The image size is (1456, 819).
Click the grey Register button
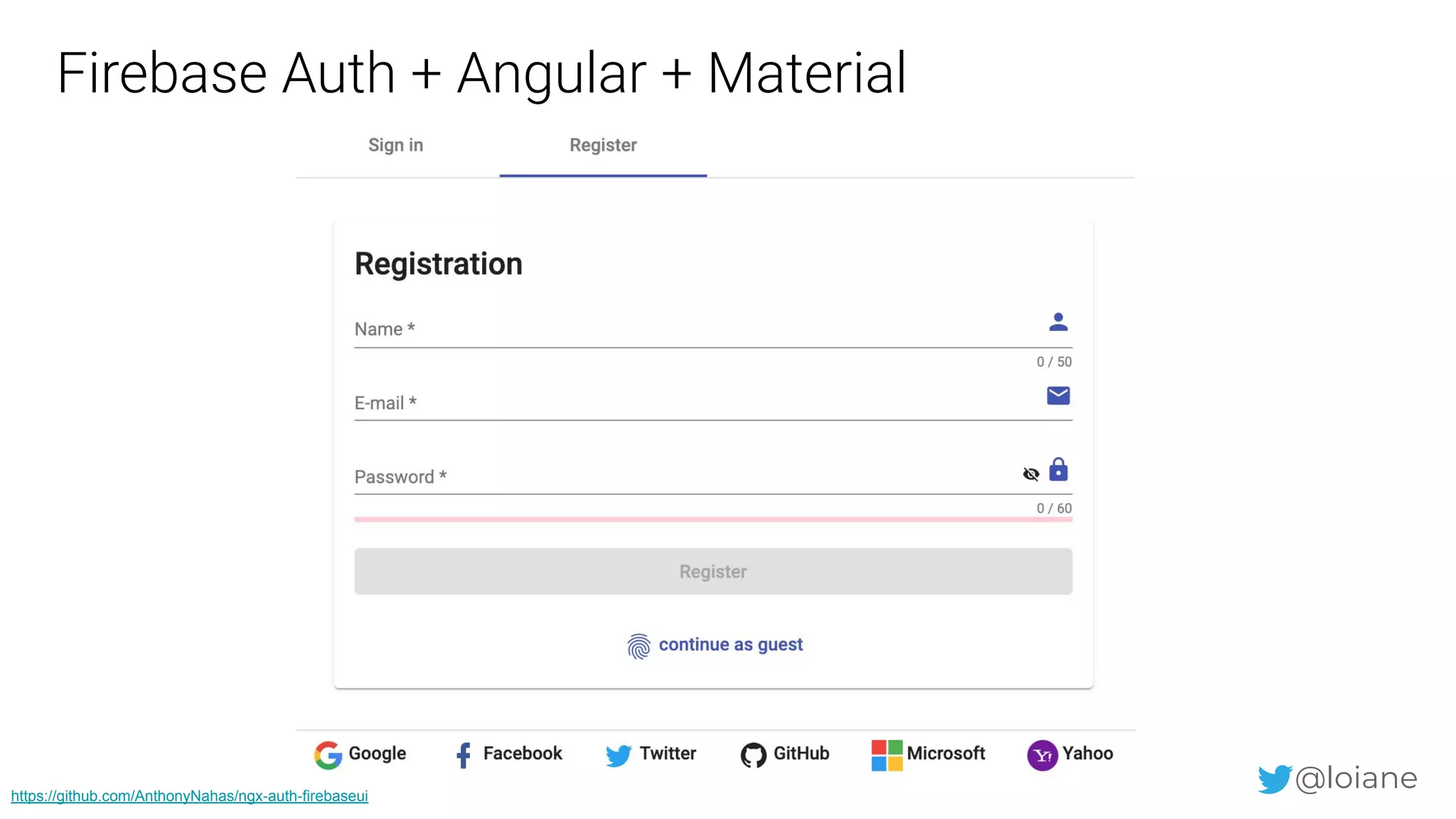(713, 572)
